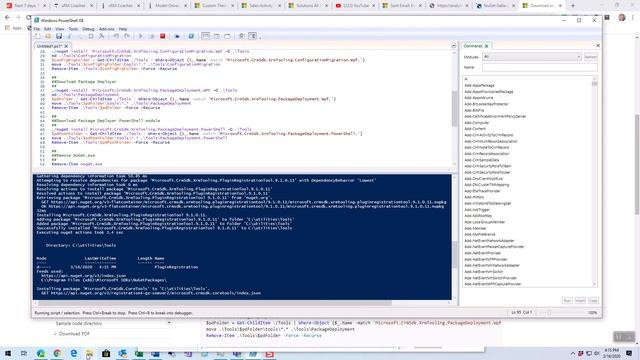Close the Untitled1.ps1 script tab

[x=66, y=46]
